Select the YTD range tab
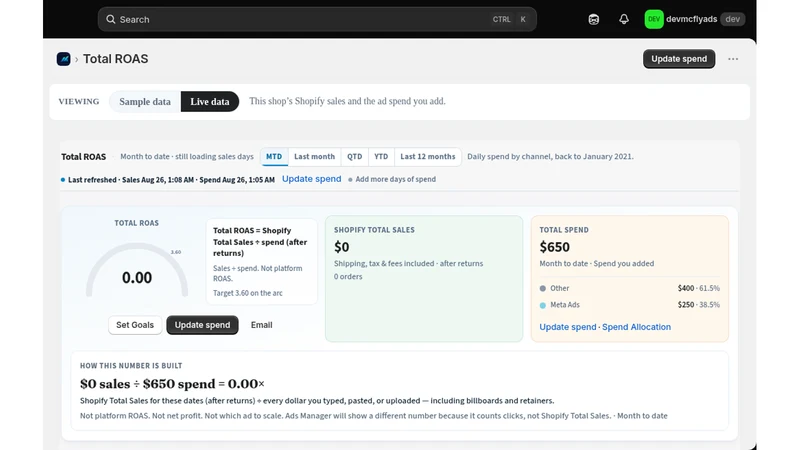 pos(381,157)
